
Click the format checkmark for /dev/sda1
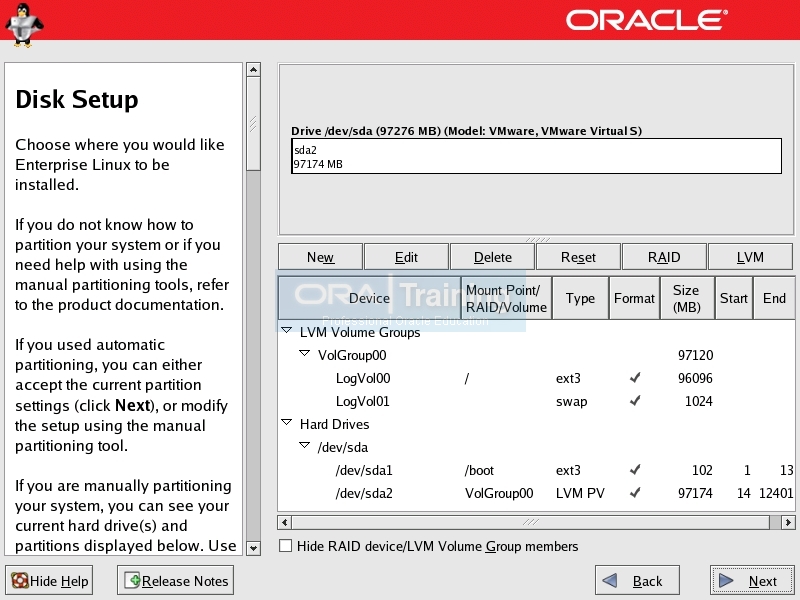click(635, 469)
